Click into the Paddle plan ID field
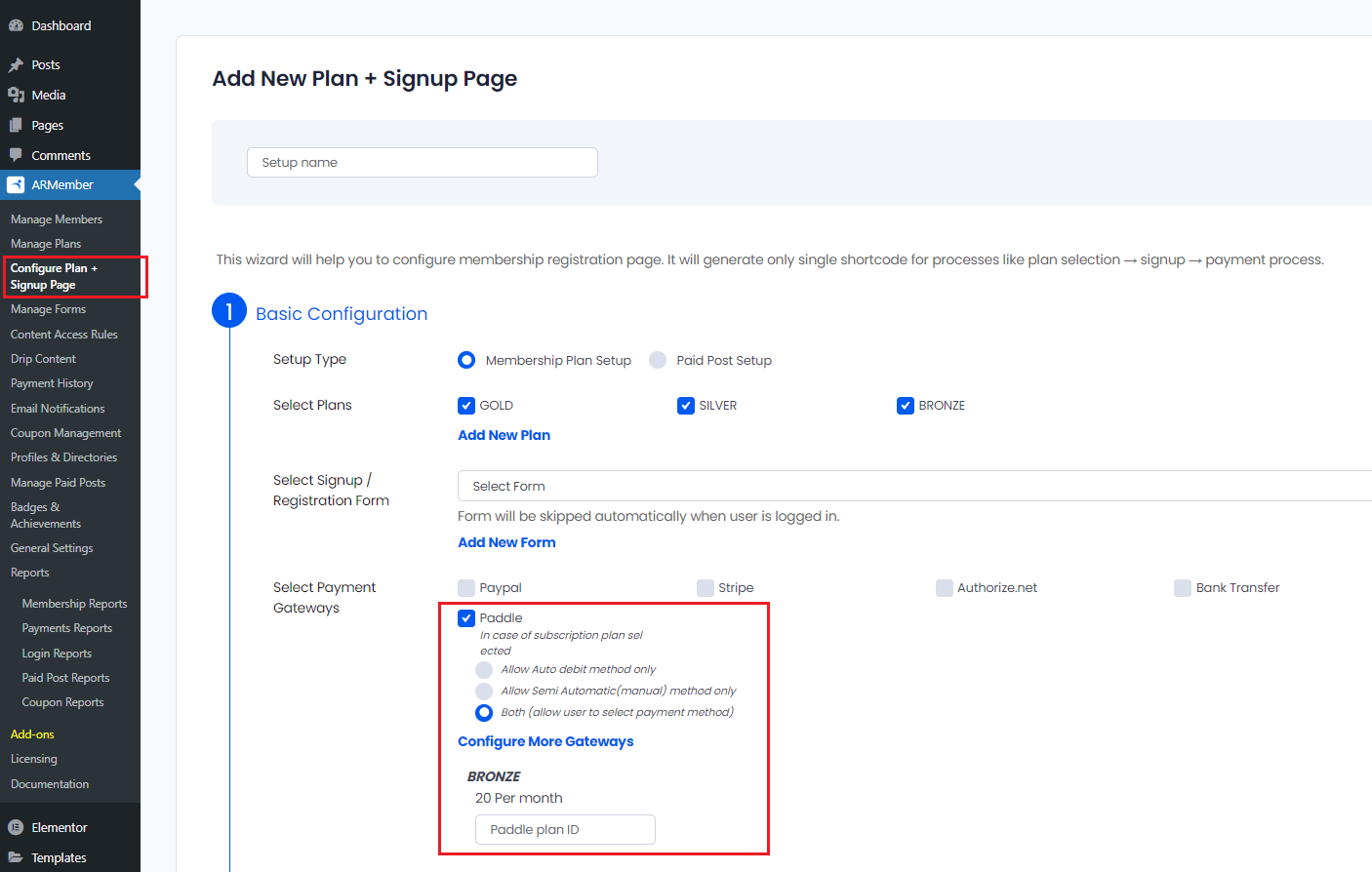Viewport: 1372px width, 872px height. point(565,829)
